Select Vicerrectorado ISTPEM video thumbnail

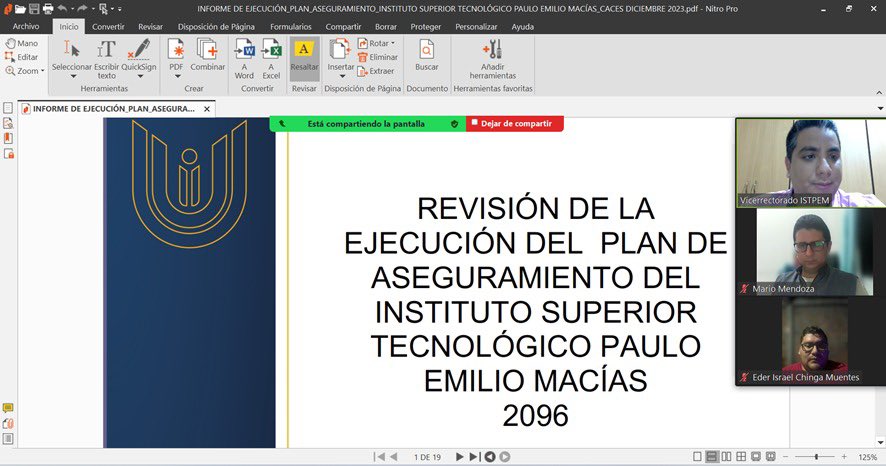811,163
